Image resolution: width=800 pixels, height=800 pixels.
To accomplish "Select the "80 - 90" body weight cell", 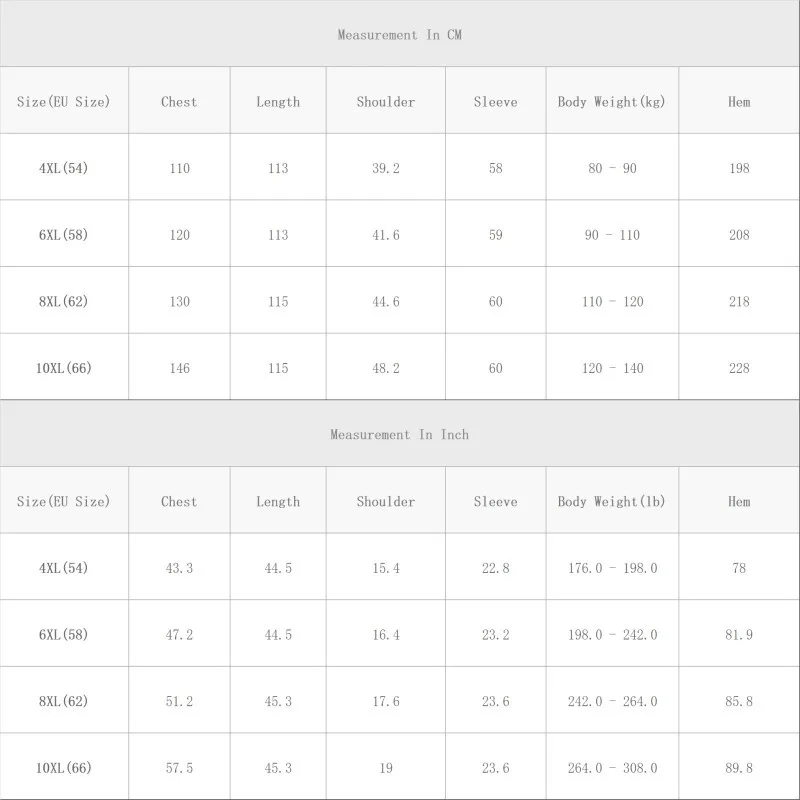I will coord(612,168).
